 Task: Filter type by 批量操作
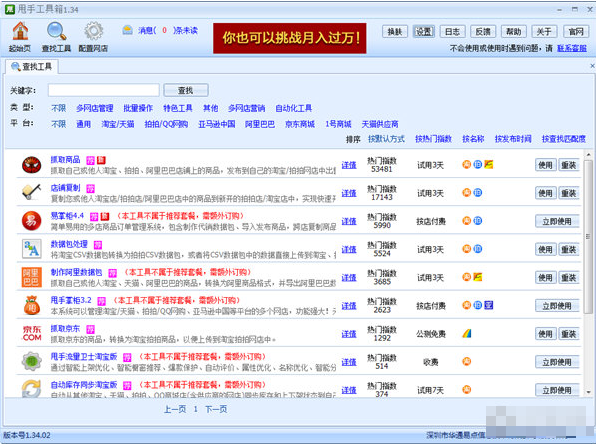[x=138, y=108]
